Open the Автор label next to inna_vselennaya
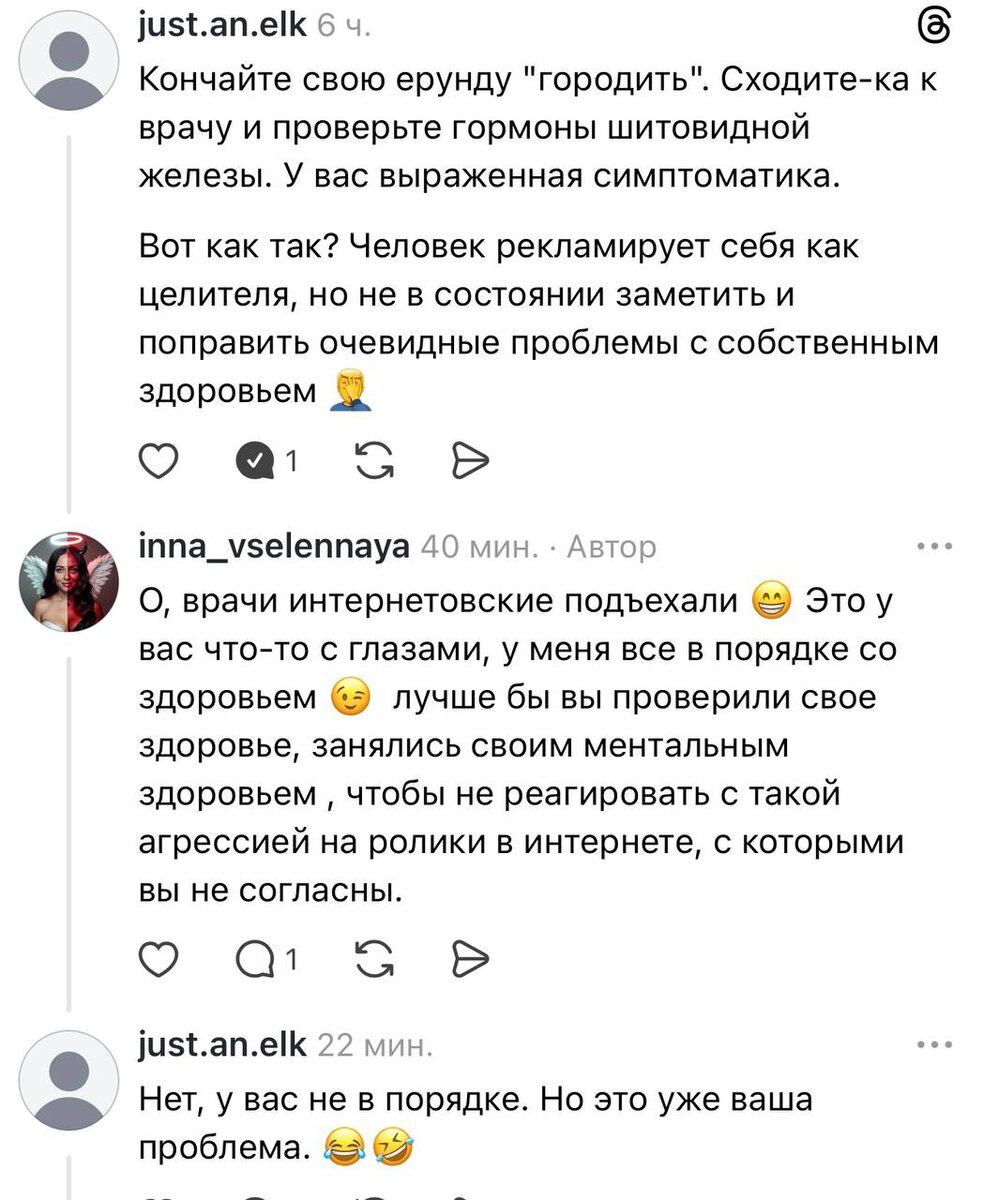983x1200 pixels. [x=610, y=547]
